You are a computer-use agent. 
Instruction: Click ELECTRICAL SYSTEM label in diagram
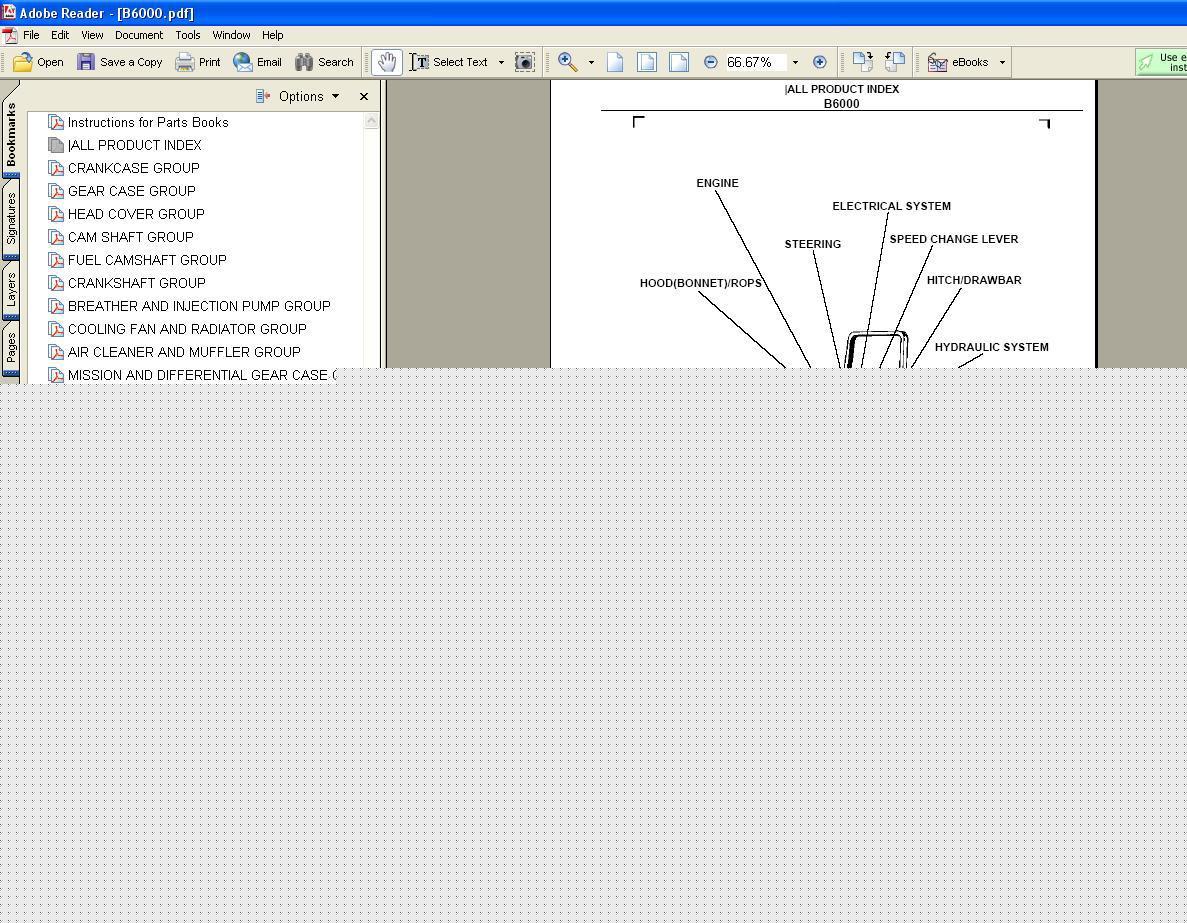892,206
